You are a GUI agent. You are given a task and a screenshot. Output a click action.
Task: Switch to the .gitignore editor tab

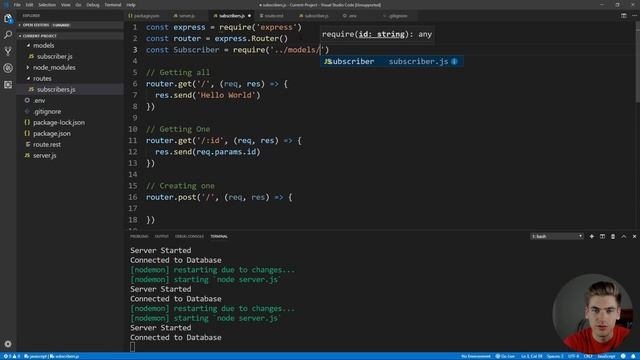coord(398,16)
